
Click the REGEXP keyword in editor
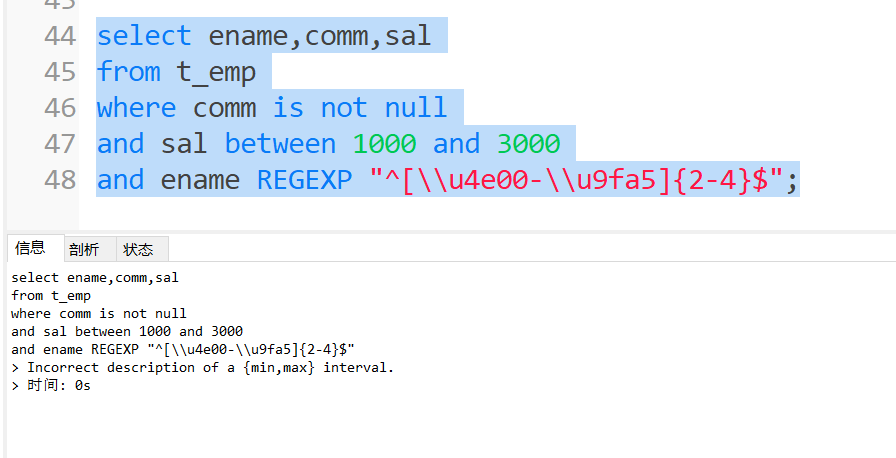coord(304,180)
